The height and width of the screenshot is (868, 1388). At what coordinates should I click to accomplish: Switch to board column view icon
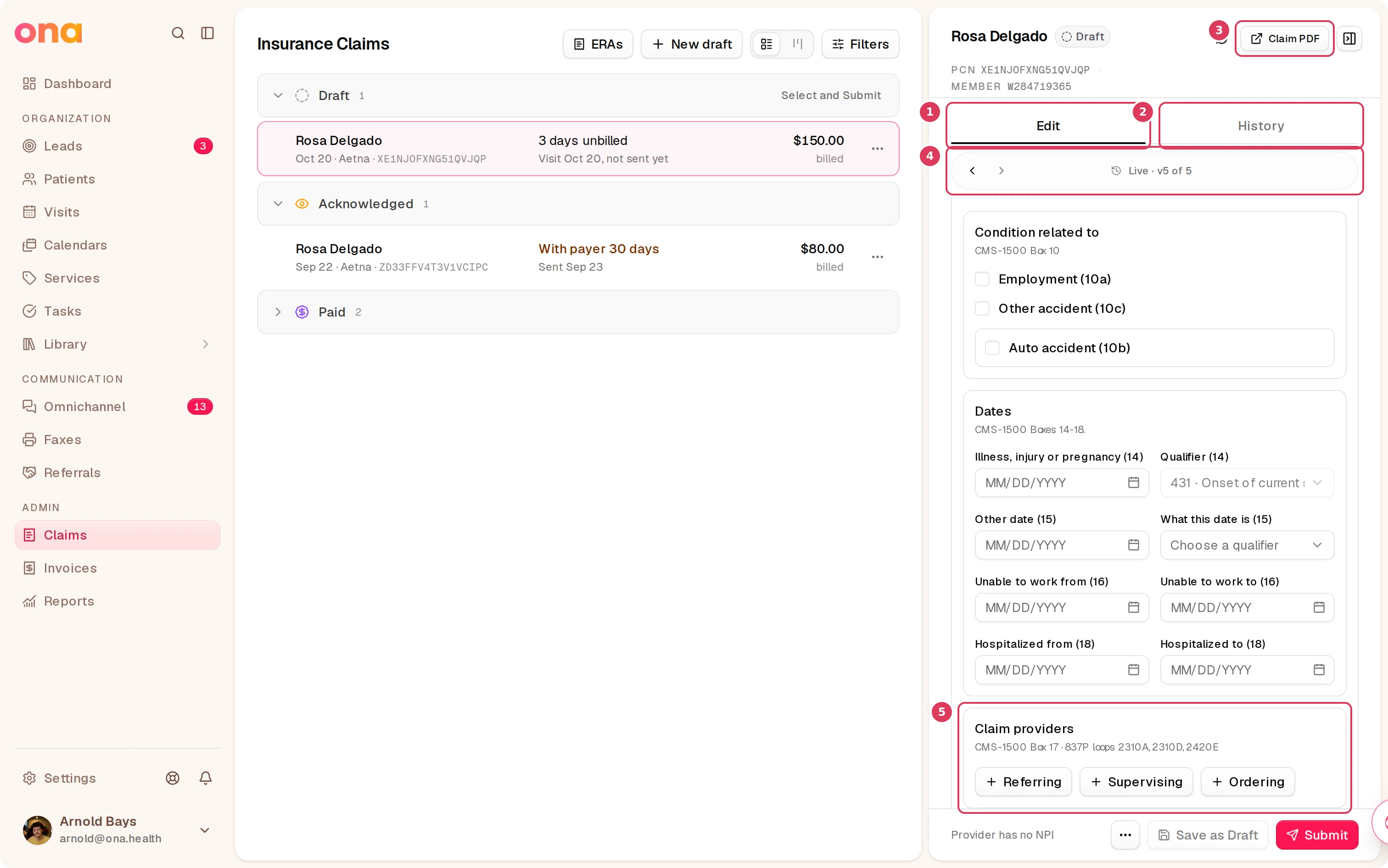pyautogui.click(x=798, y=44)
